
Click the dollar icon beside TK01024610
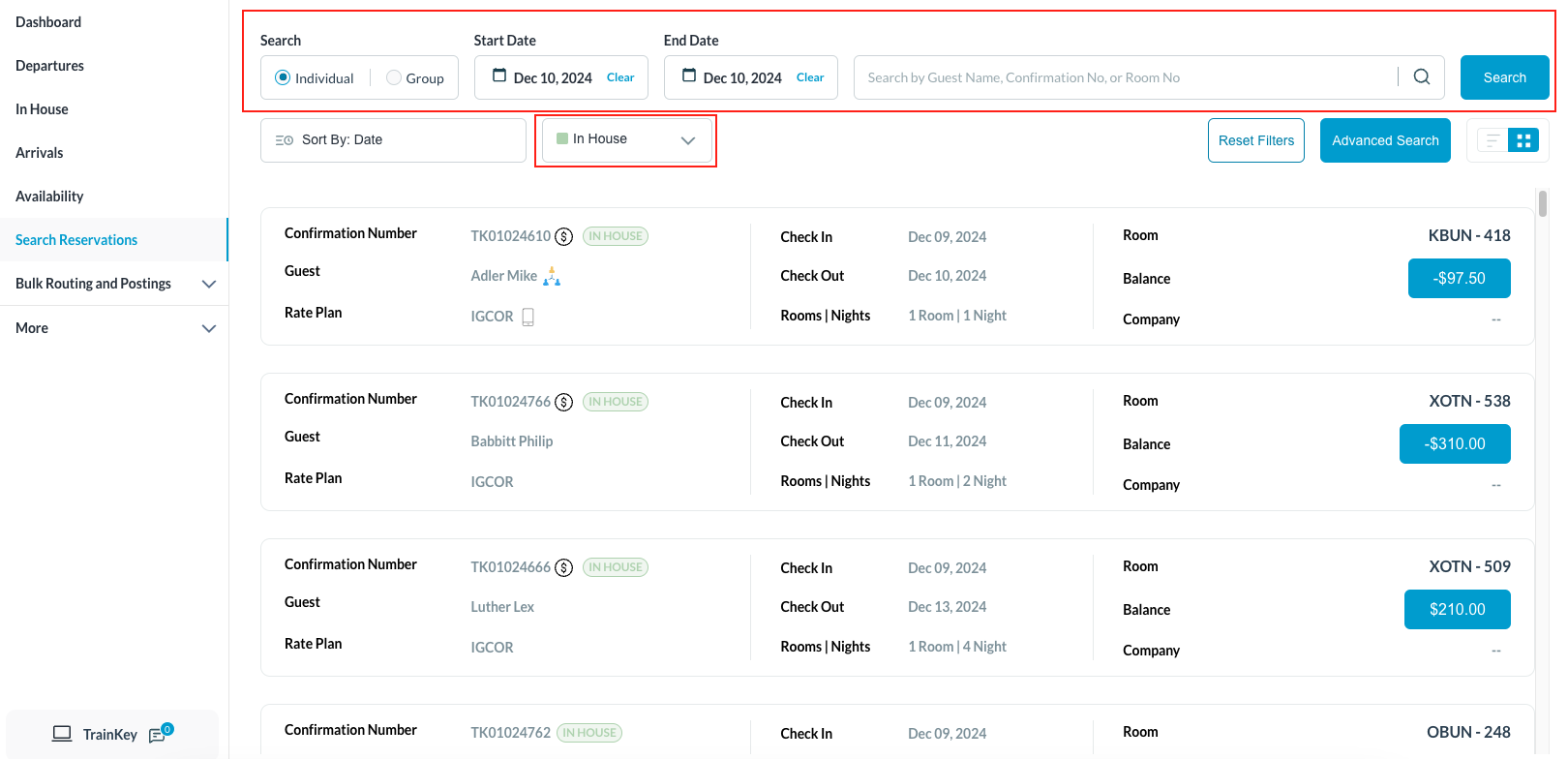(x=564, y=236)
